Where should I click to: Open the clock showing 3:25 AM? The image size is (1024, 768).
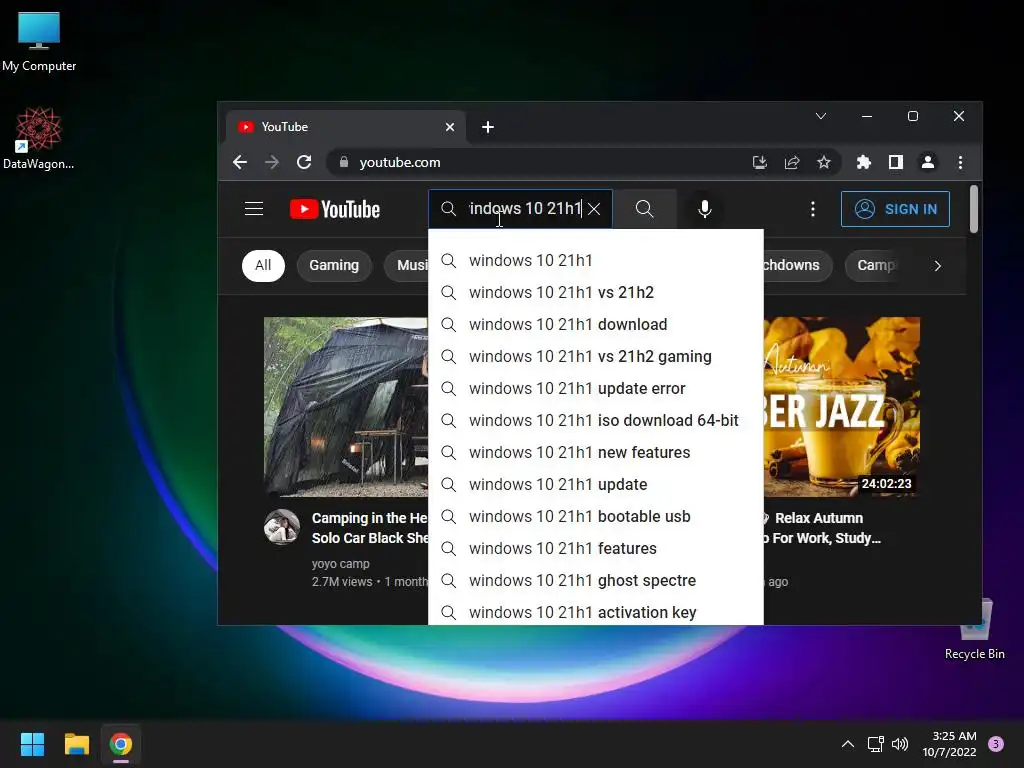click(949, 744)
